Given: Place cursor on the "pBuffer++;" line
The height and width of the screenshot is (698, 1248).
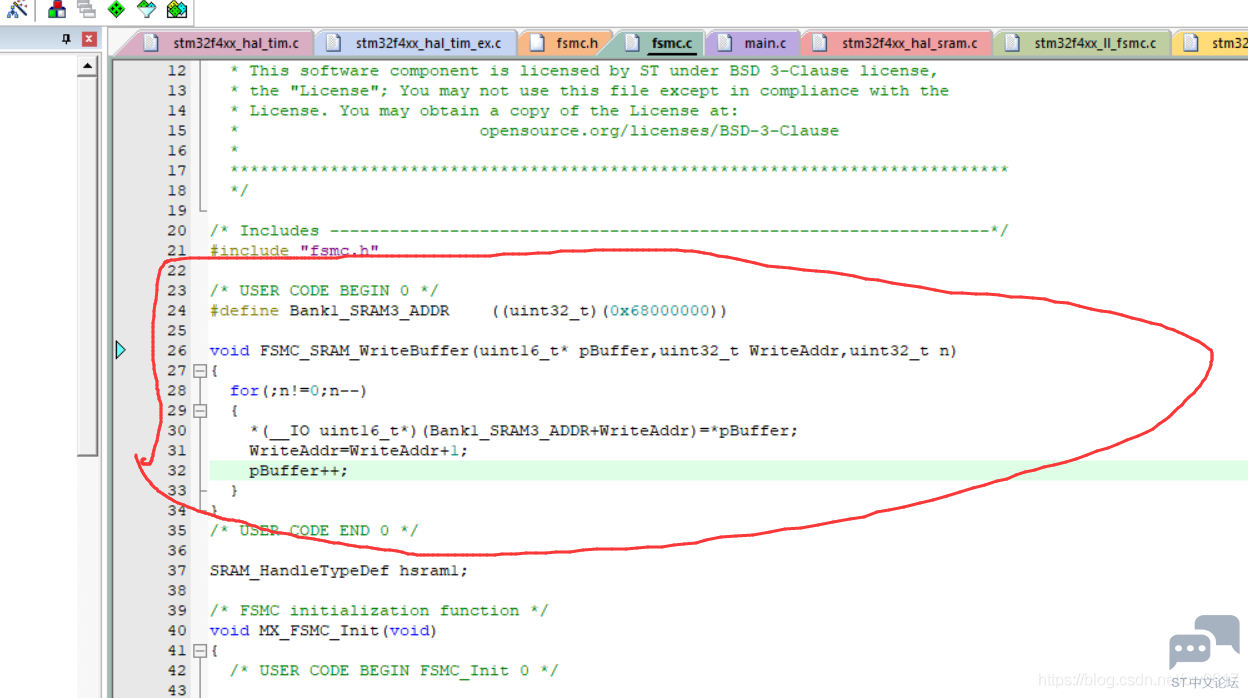Looking at the screenshot, I should [299, 470].
